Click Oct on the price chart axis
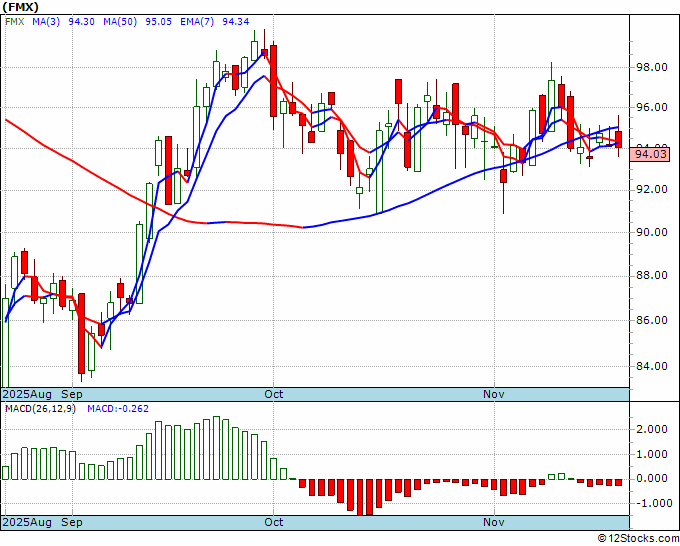The height and width of the screenshot is (546, 680). [274, 395]
